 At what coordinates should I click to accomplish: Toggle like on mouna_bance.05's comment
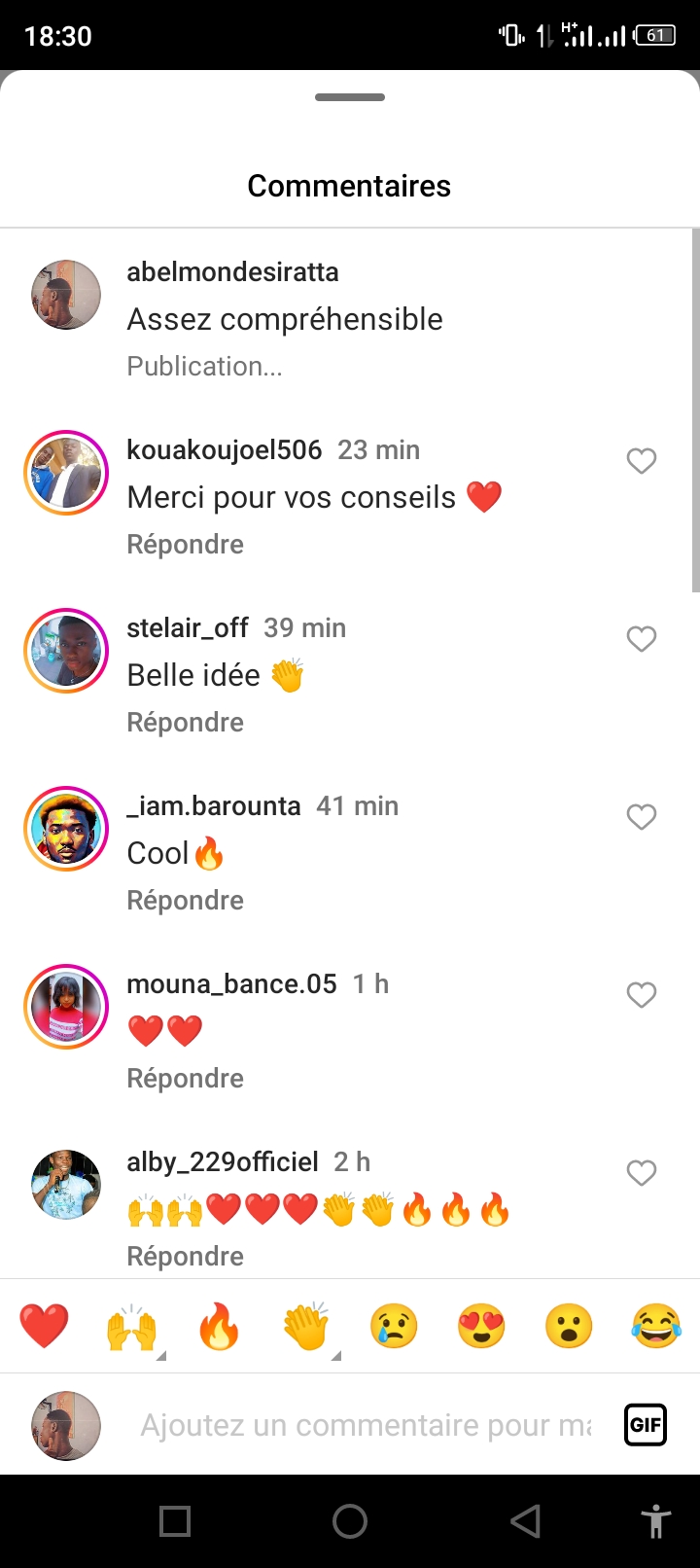(x=642, y=994)
